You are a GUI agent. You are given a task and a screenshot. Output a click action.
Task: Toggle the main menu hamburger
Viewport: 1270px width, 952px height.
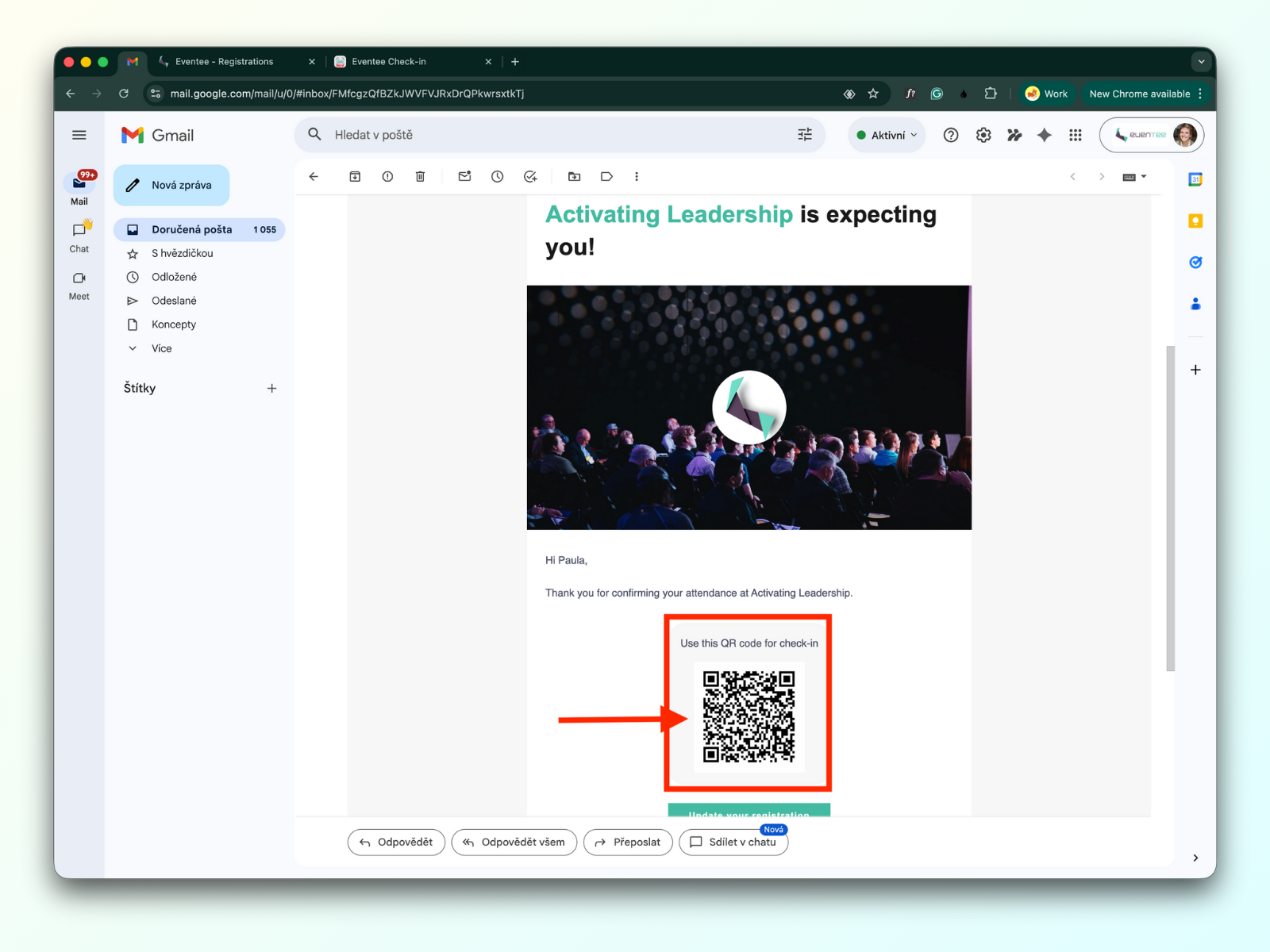[79, 135]
